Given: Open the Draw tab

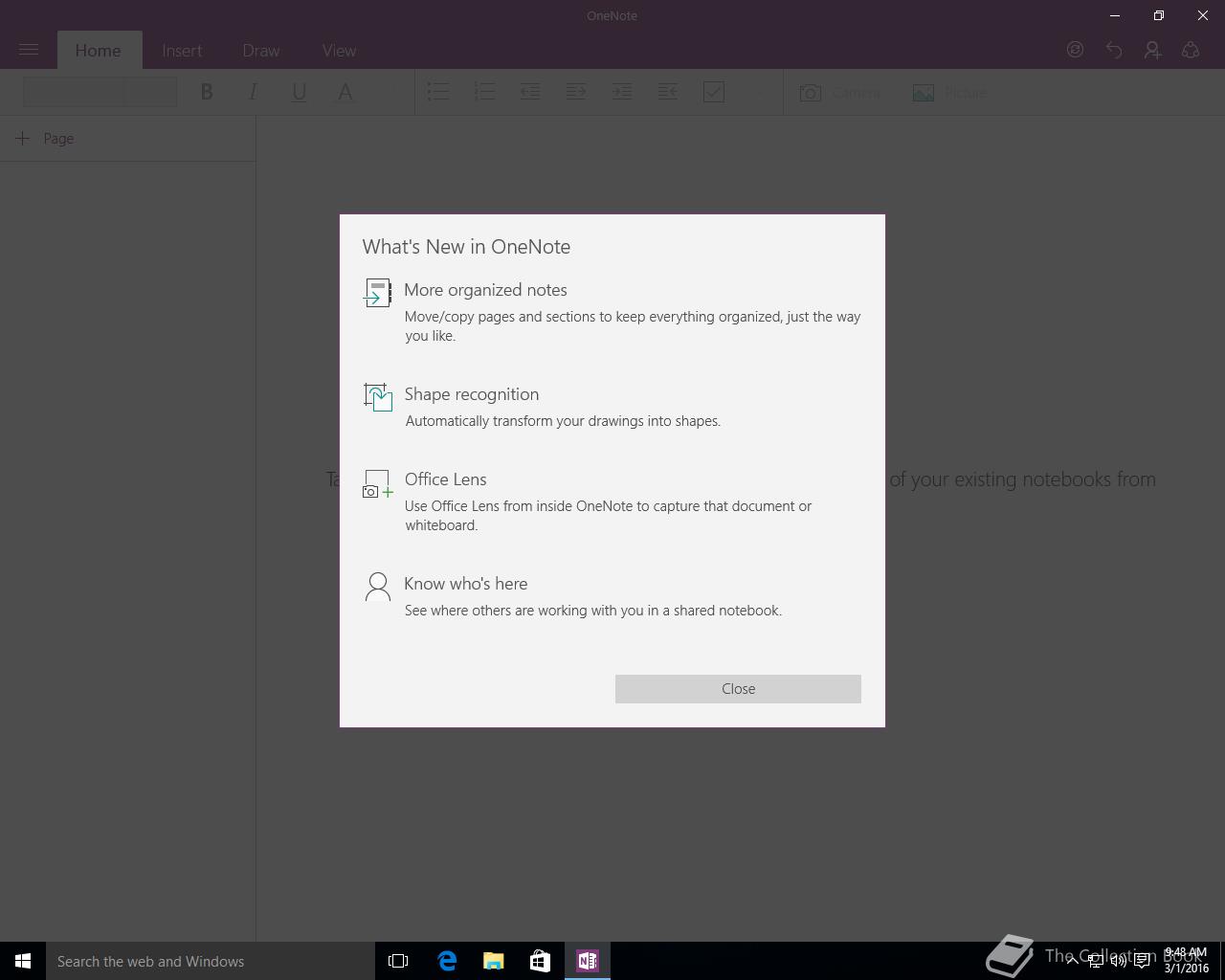Looking at the screenshot, I should click(x=261, y=51).
